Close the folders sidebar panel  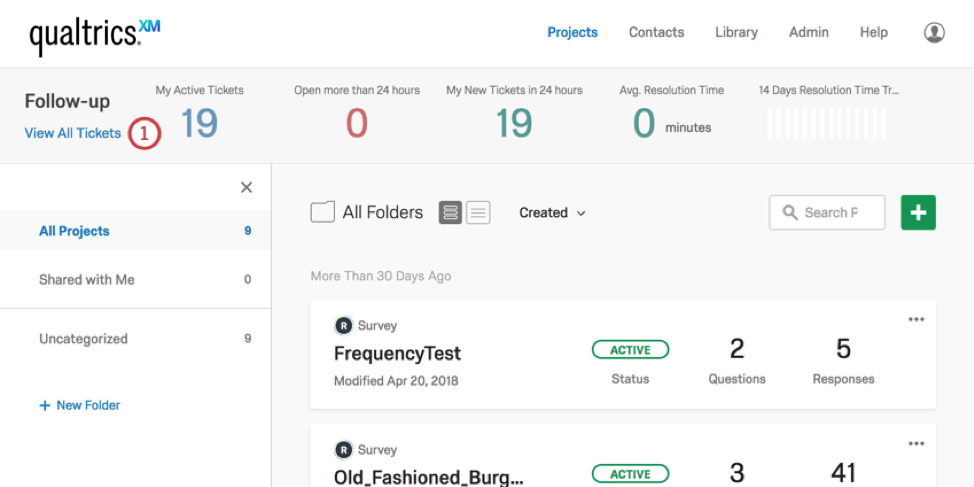tap(247, 187)
